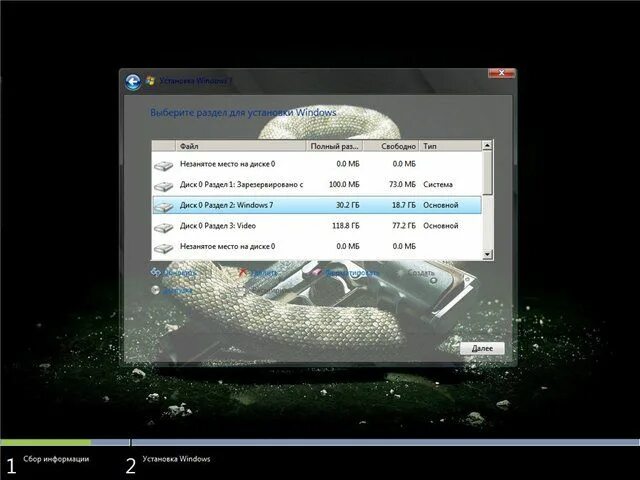Click the drive icon of last unallocated space row
640x480 pixels.
point(164,248)
